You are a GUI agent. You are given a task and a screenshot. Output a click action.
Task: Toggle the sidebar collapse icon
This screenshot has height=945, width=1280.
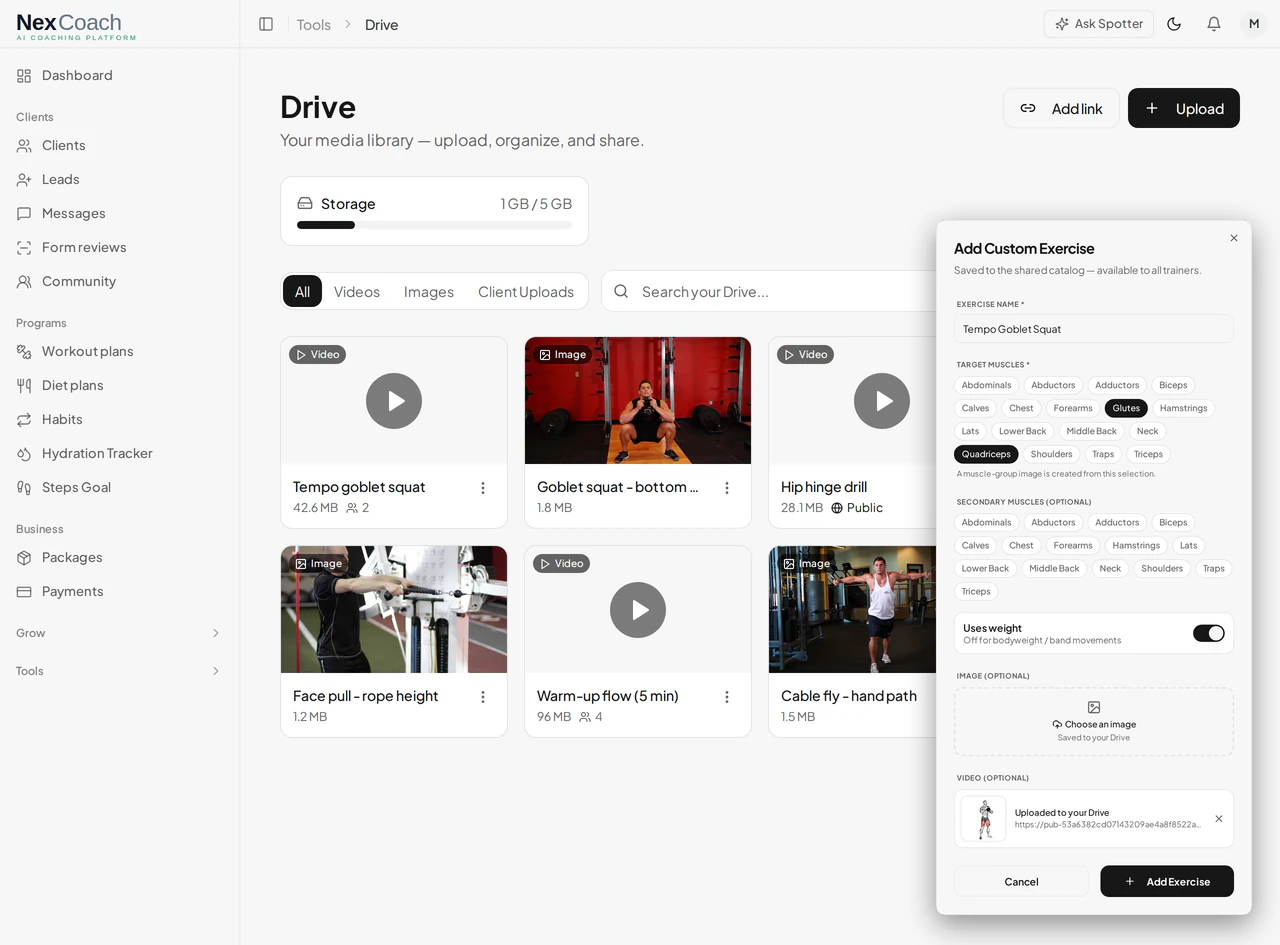click(266, 24)
